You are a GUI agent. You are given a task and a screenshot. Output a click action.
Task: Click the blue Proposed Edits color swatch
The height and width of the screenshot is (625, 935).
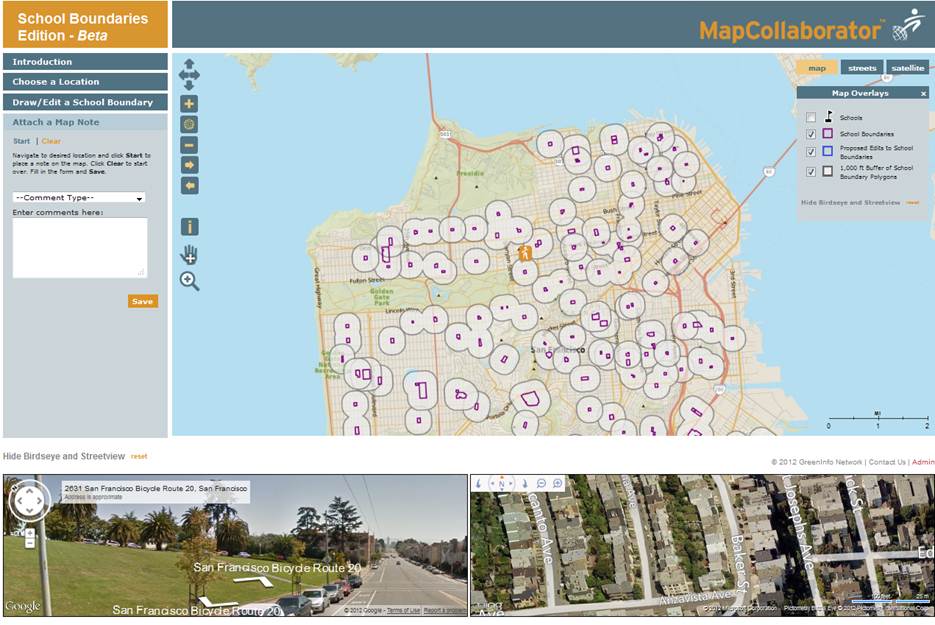tap(828, 151)
